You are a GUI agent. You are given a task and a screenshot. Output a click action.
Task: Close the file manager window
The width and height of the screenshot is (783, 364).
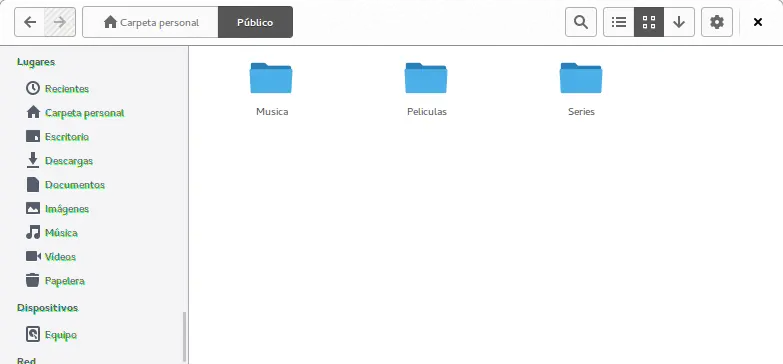click(x=758, y=22)
